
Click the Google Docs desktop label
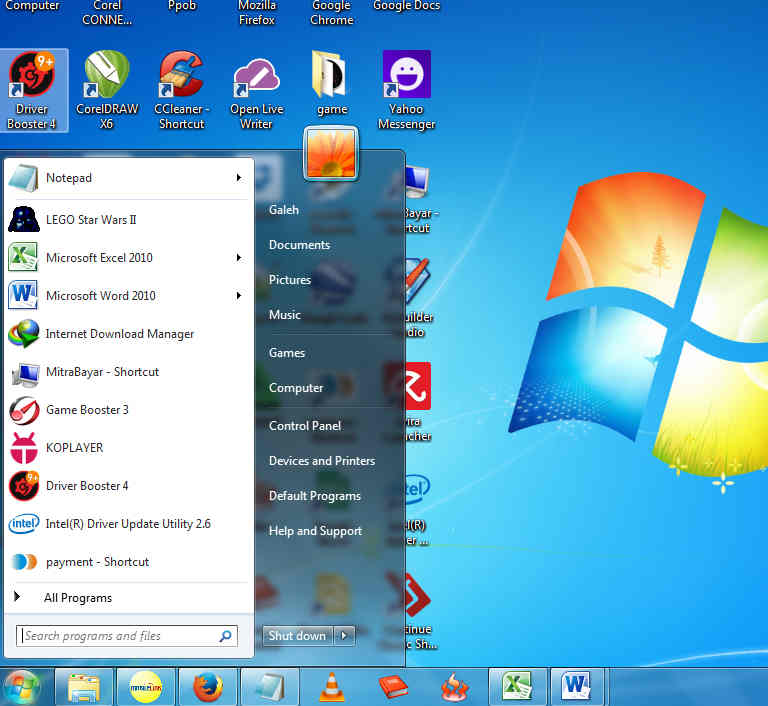coord(407,6)
